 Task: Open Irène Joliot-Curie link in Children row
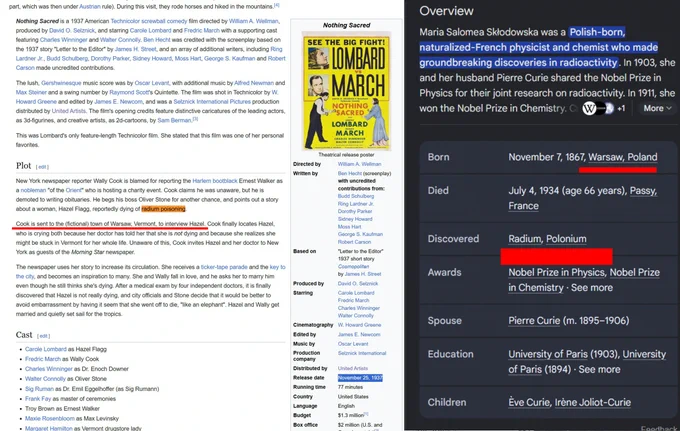[x=593, y=402]
